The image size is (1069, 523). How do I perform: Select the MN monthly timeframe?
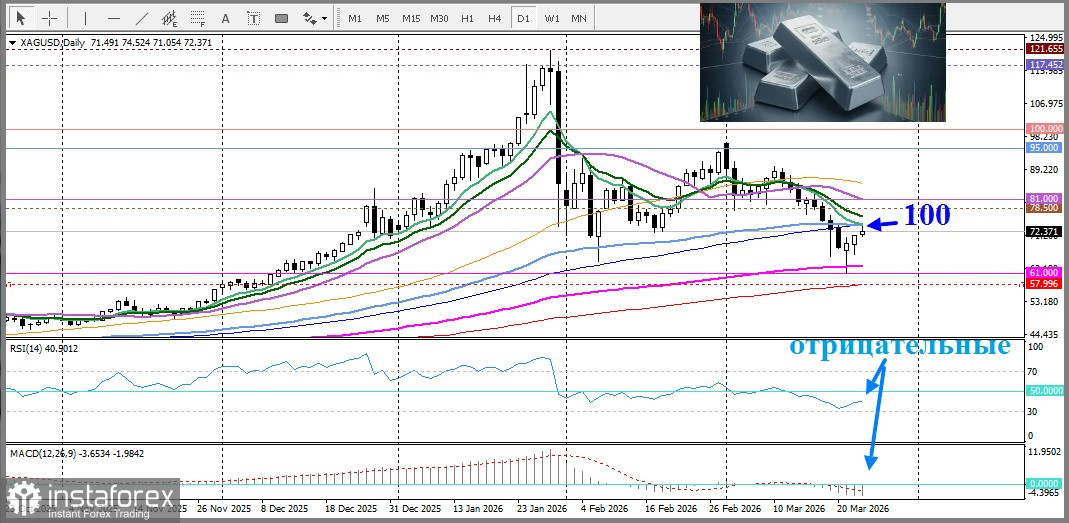tap(579, 18)
